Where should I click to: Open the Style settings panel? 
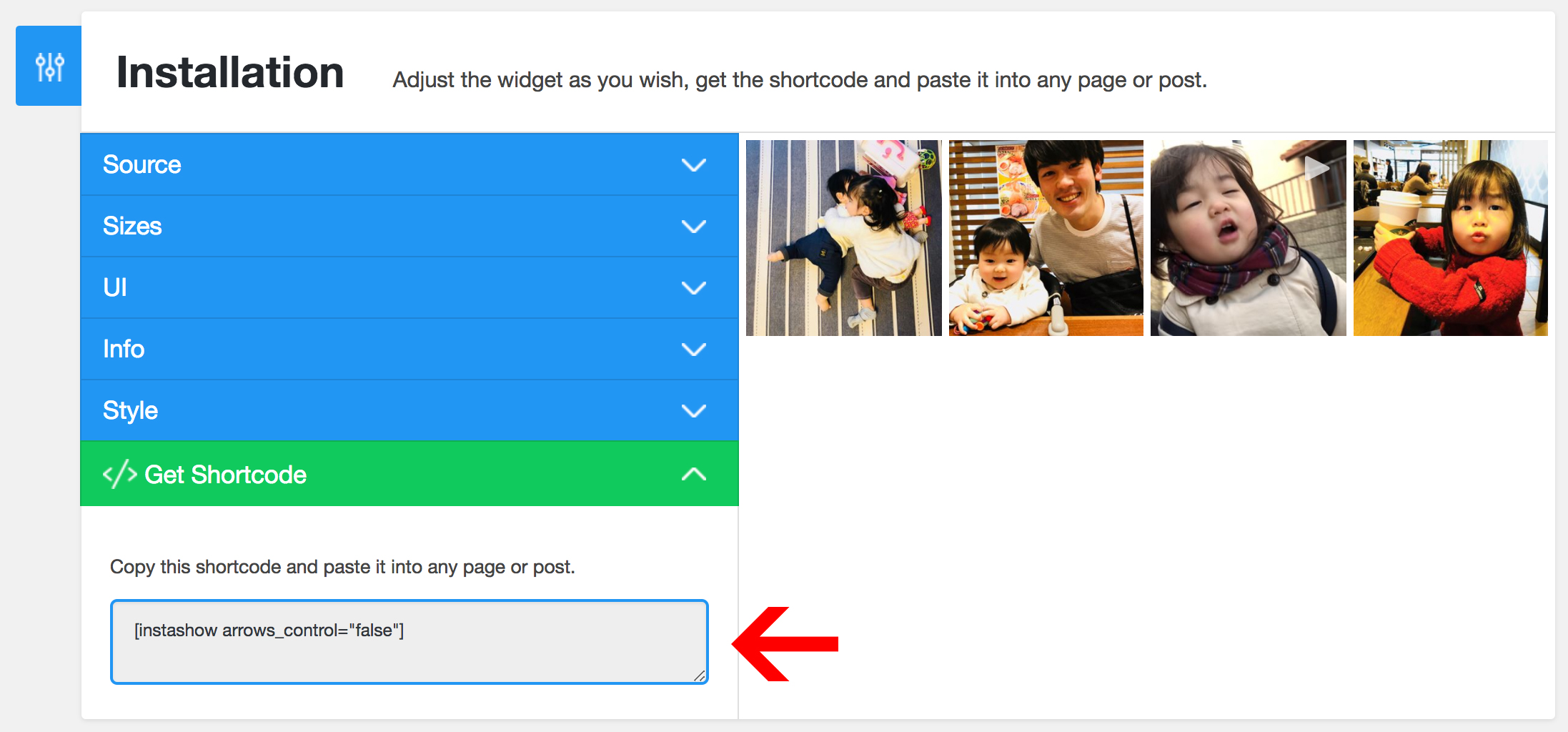[x=410, y=410]
